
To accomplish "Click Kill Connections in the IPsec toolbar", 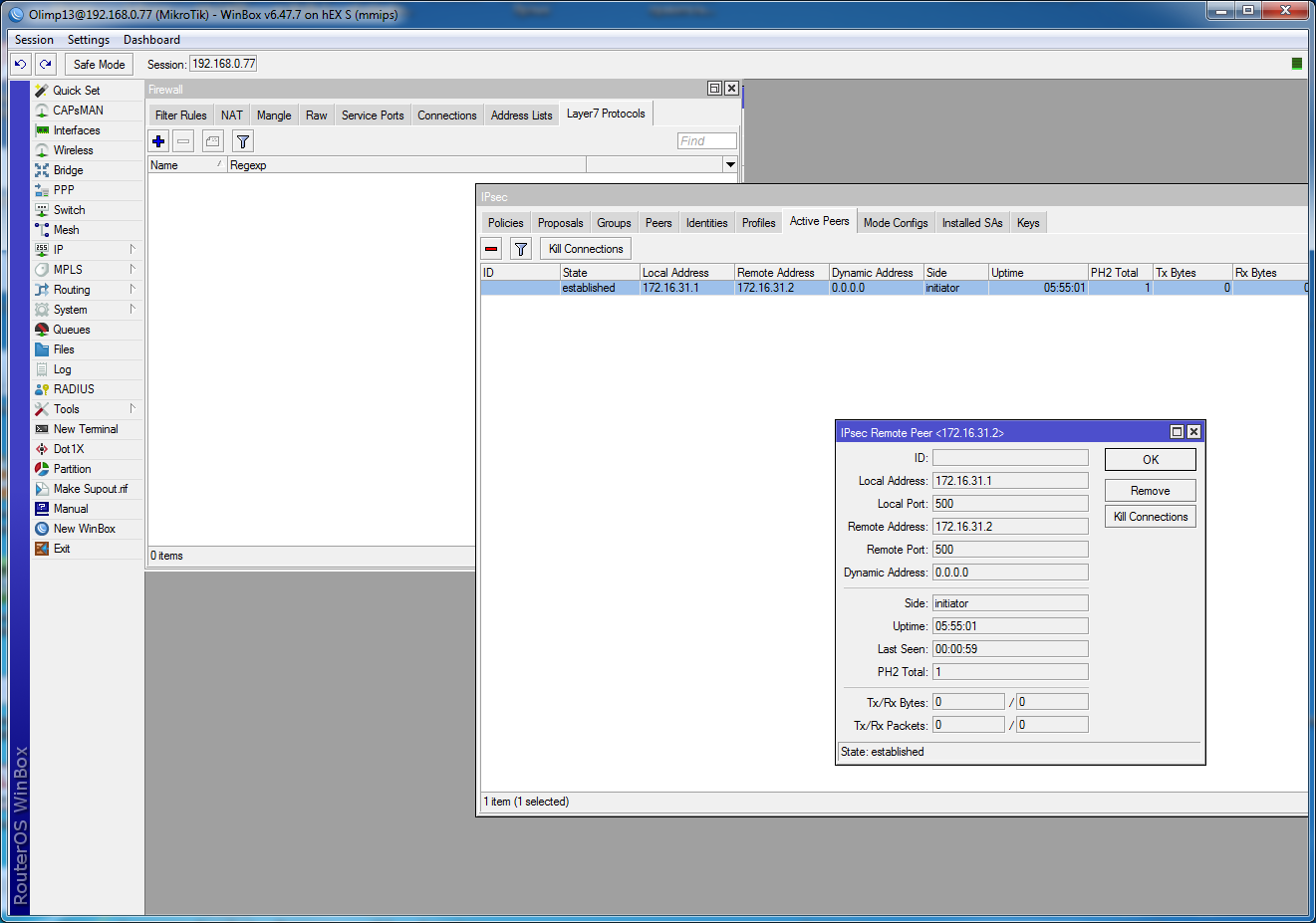I will pos(586,249).
